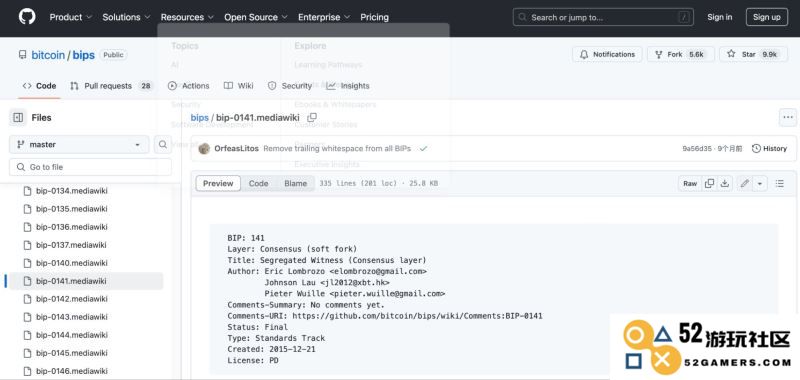The width and height of the screenshot is (800, 380).
Task: Collapse the Files side panel icon
Action: pos(18,117)
